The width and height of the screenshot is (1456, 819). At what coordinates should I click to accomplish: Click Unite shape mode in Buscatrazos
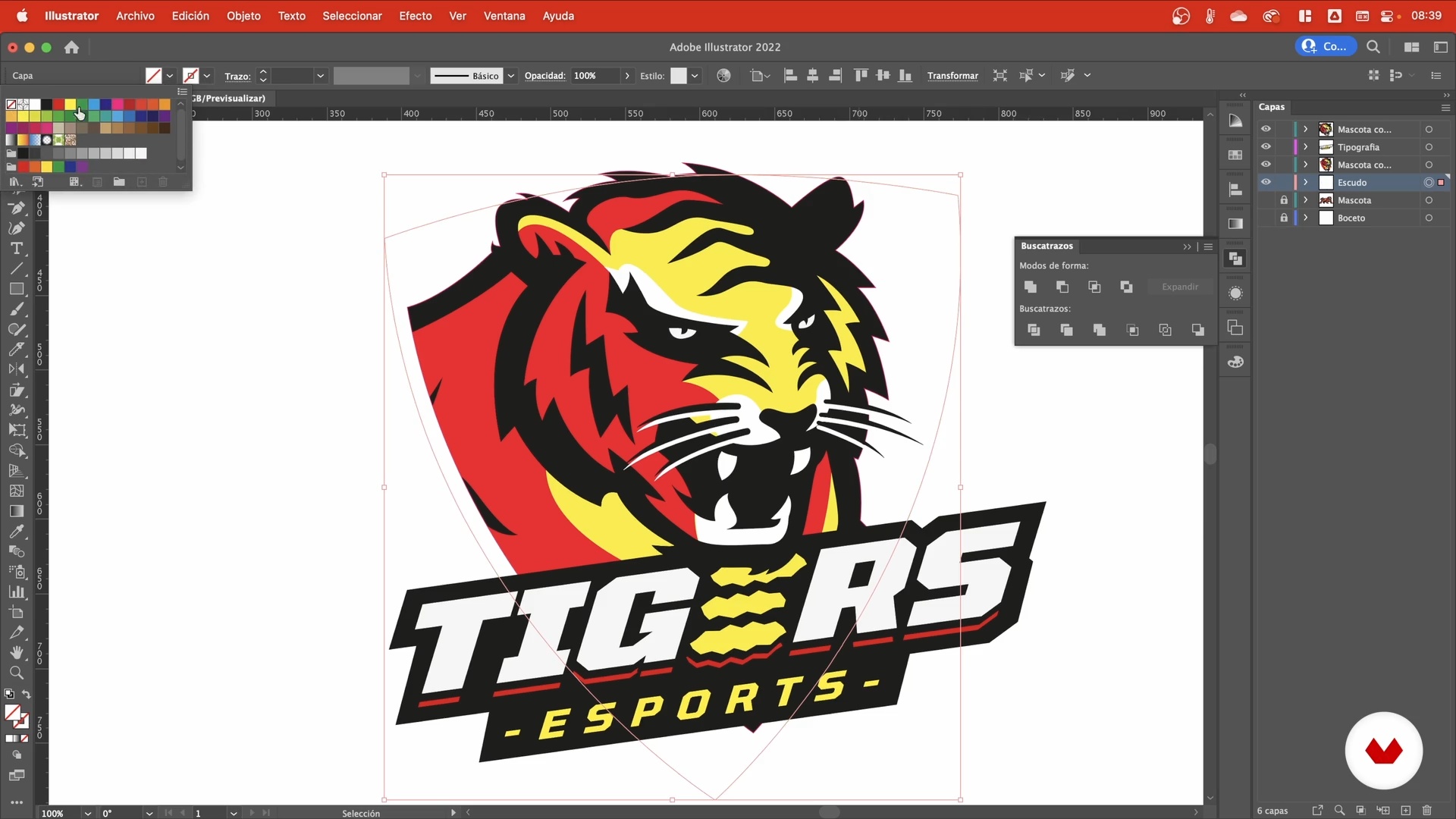pos(1031,287)
